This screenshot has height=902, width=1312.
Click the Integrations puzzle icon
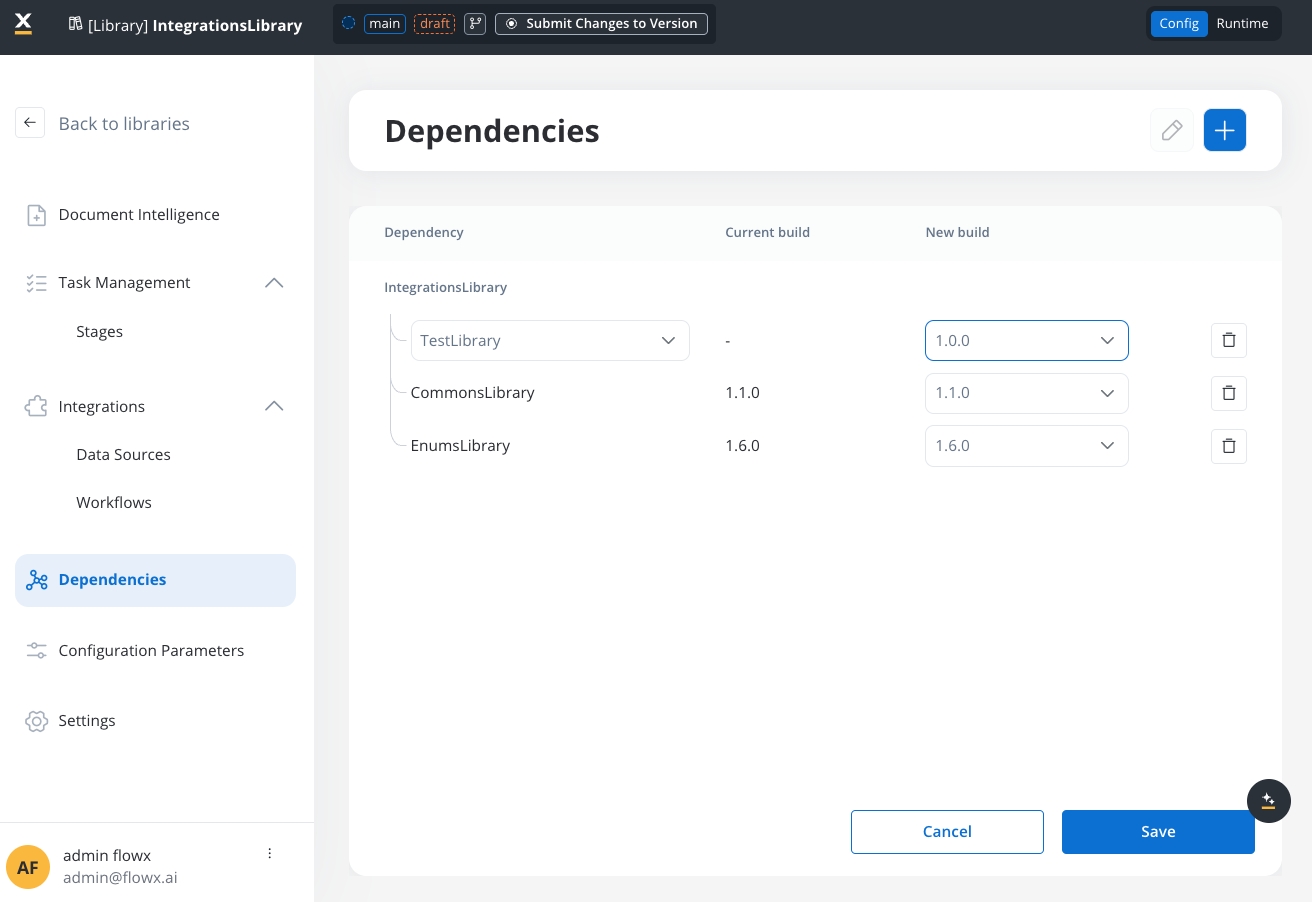[37, 407]
